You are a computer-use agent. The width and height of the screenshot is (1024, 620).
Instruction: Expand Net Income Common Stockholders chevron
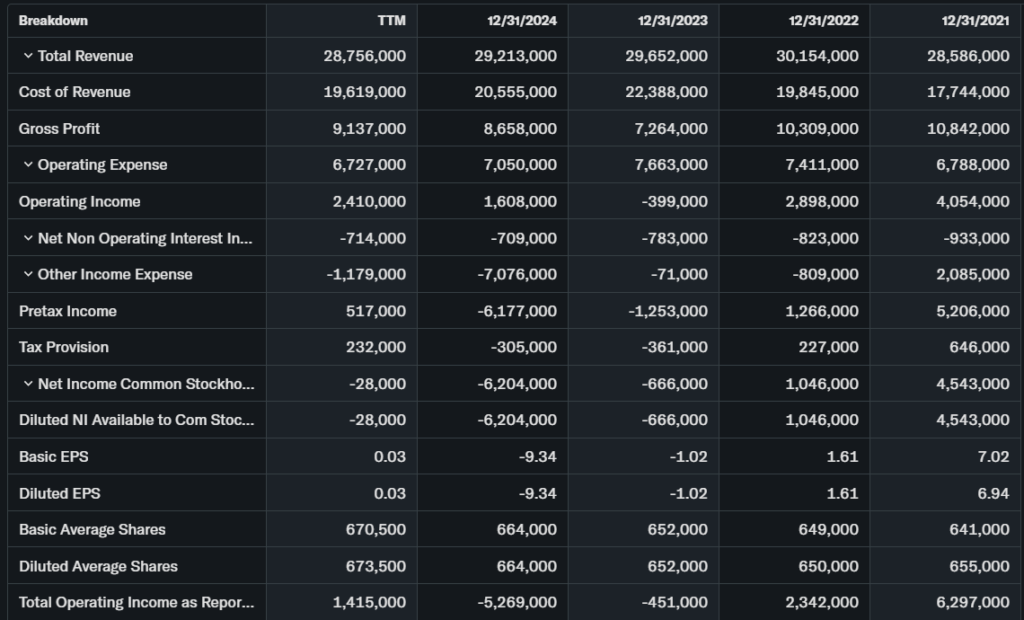[x=28, y=384]
